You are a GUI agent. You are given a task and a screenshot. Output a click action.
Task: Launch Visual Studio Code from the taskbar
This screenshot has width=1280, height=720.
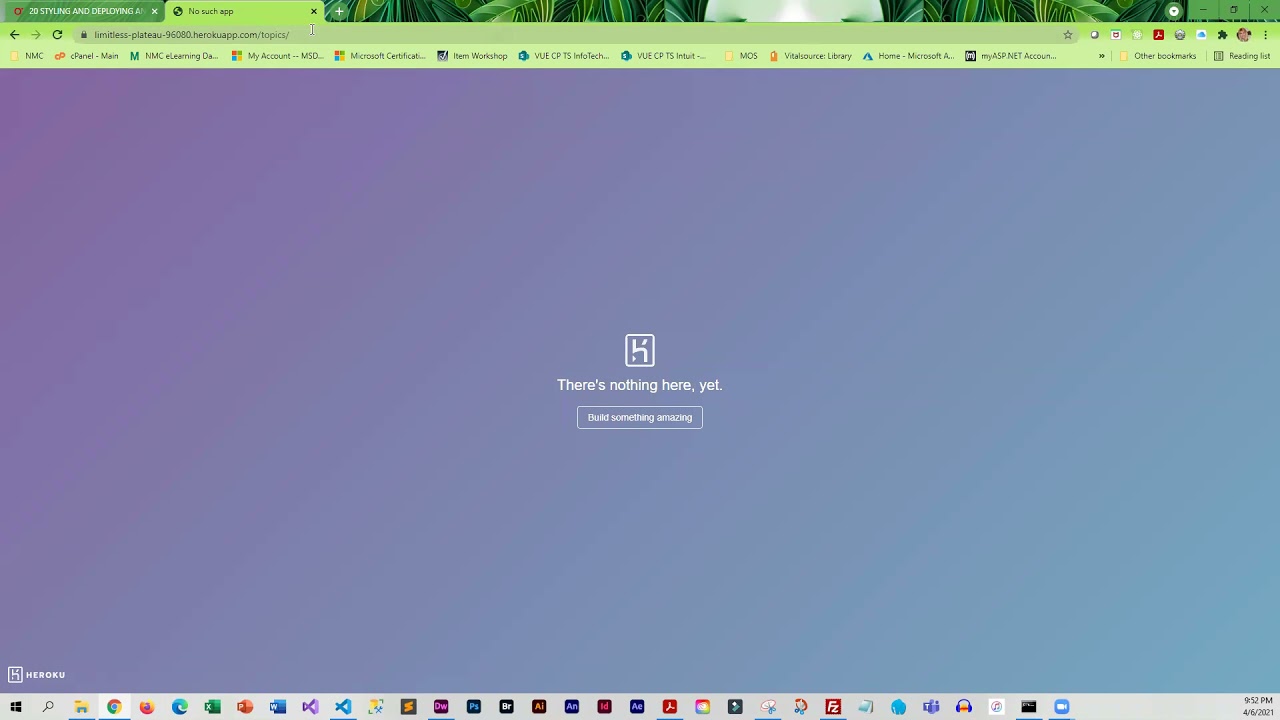pyautogui.click(x=343, y=707)
